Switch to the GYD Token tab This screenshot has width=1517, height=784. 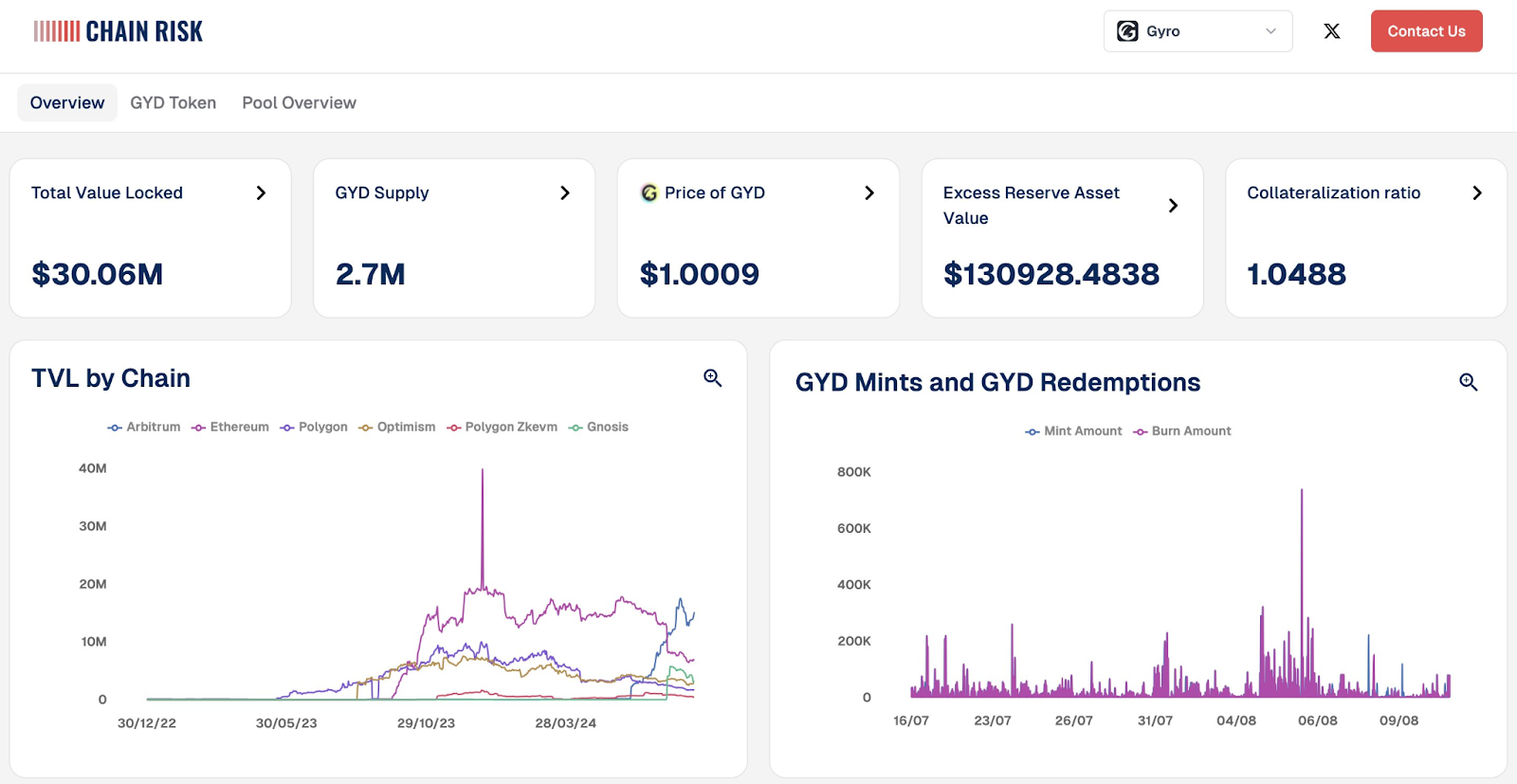174,102
